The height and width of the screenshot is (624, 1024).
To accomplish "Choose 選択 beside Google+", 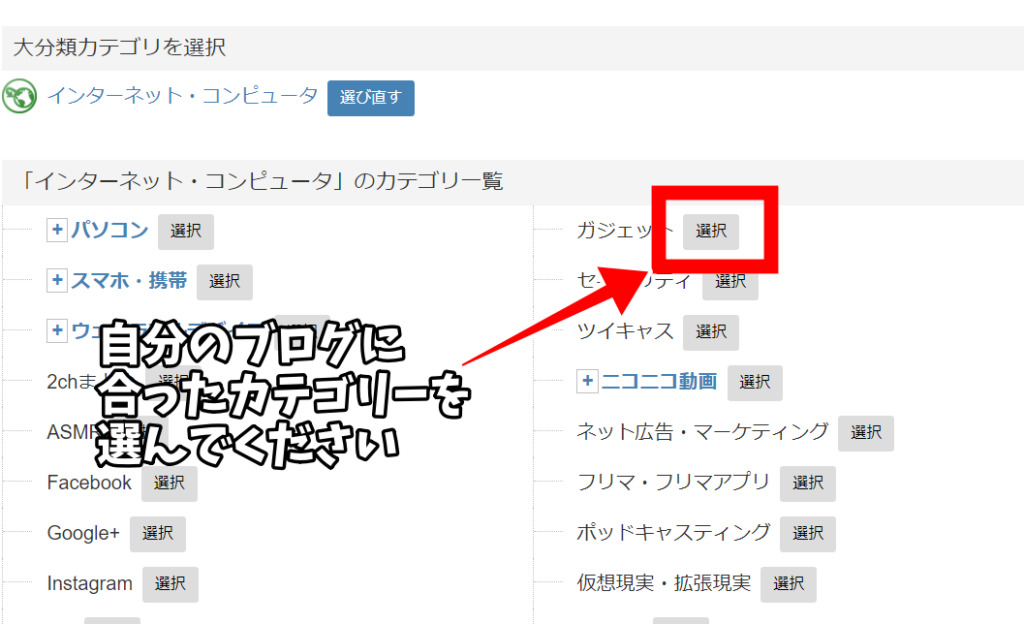I will click(158, 534).
